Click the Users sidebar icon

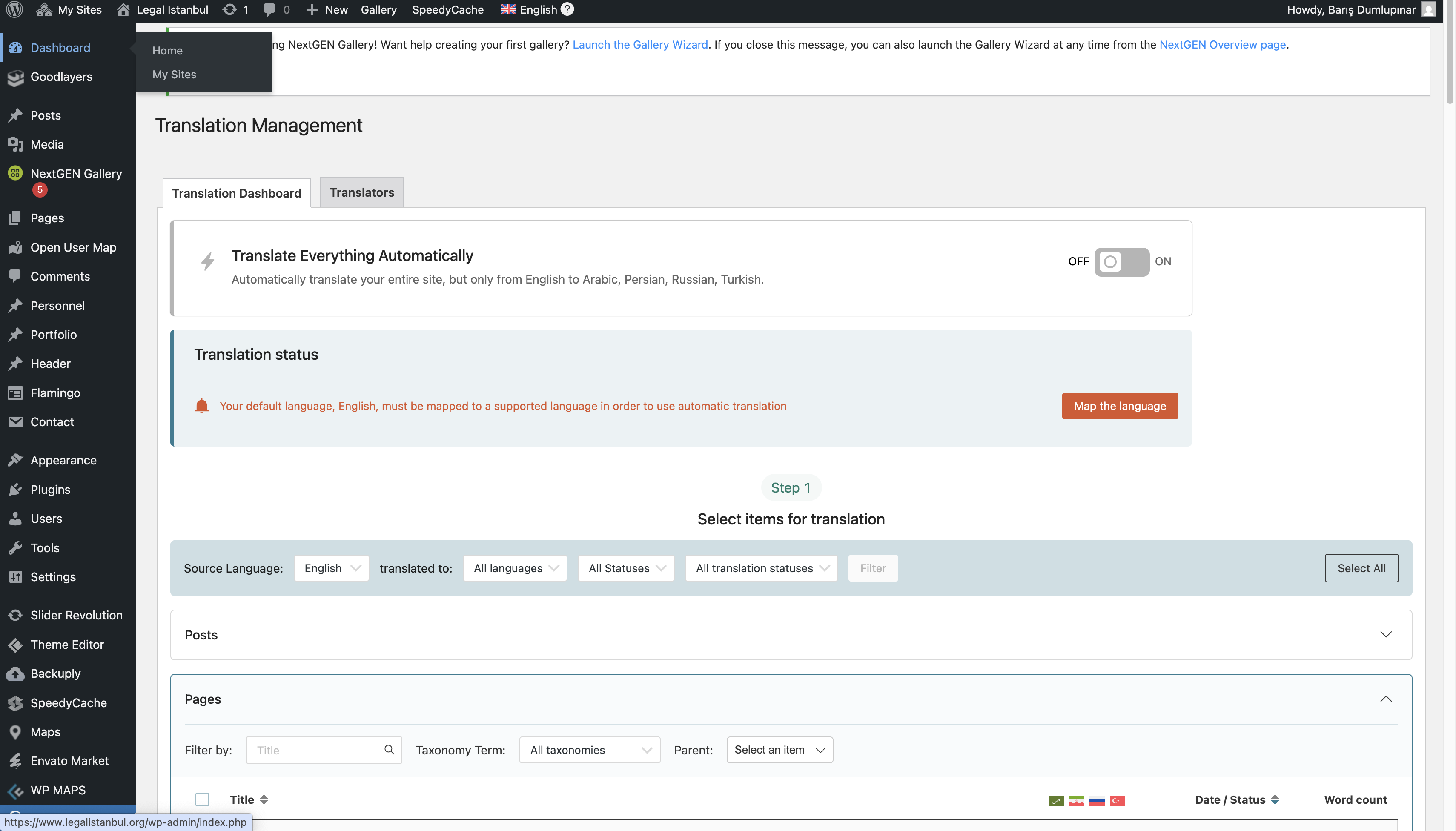(x=15, y=518)
